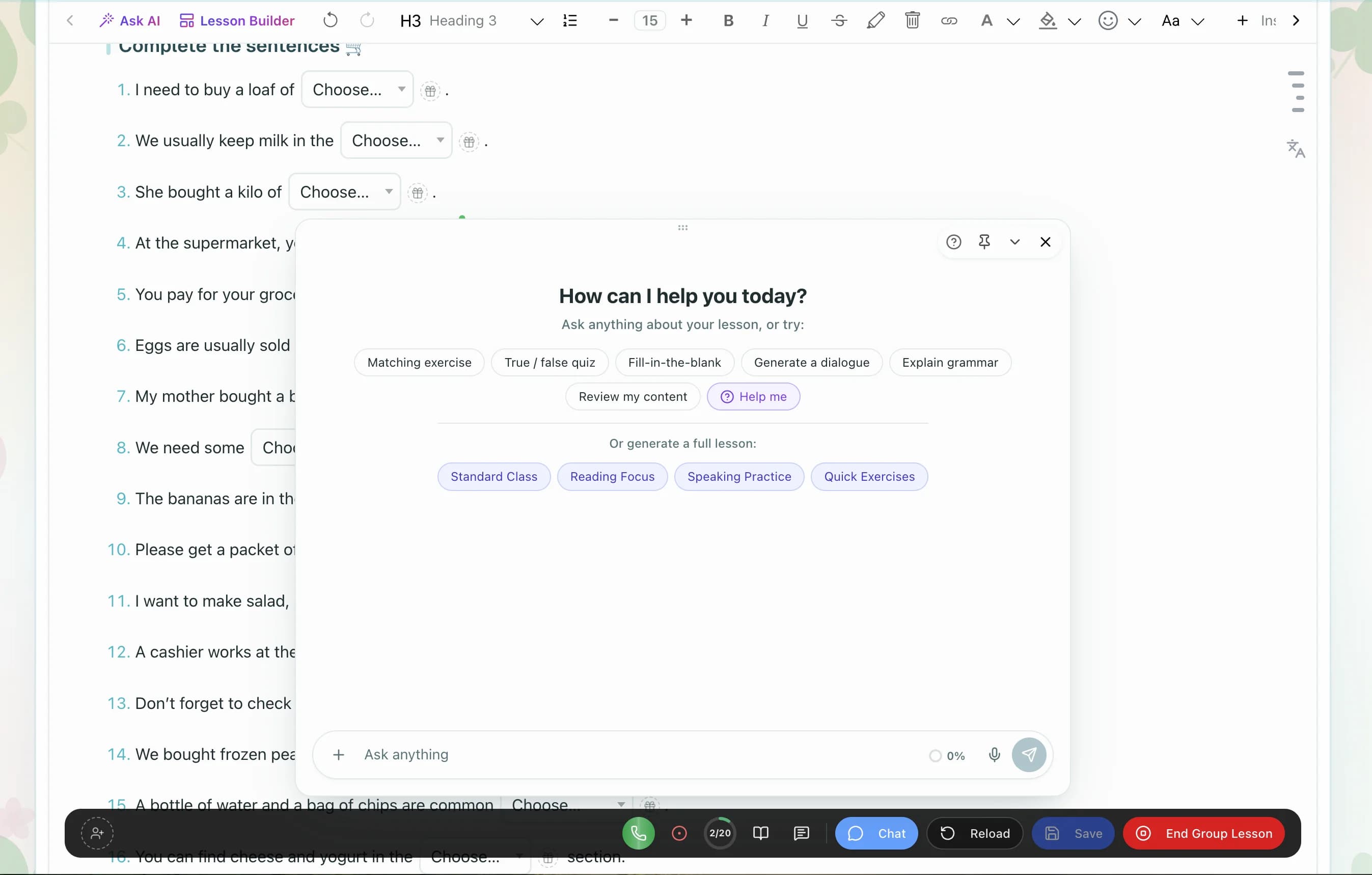Click the text color A icon

pyautogui.click(x=986, y=20)
